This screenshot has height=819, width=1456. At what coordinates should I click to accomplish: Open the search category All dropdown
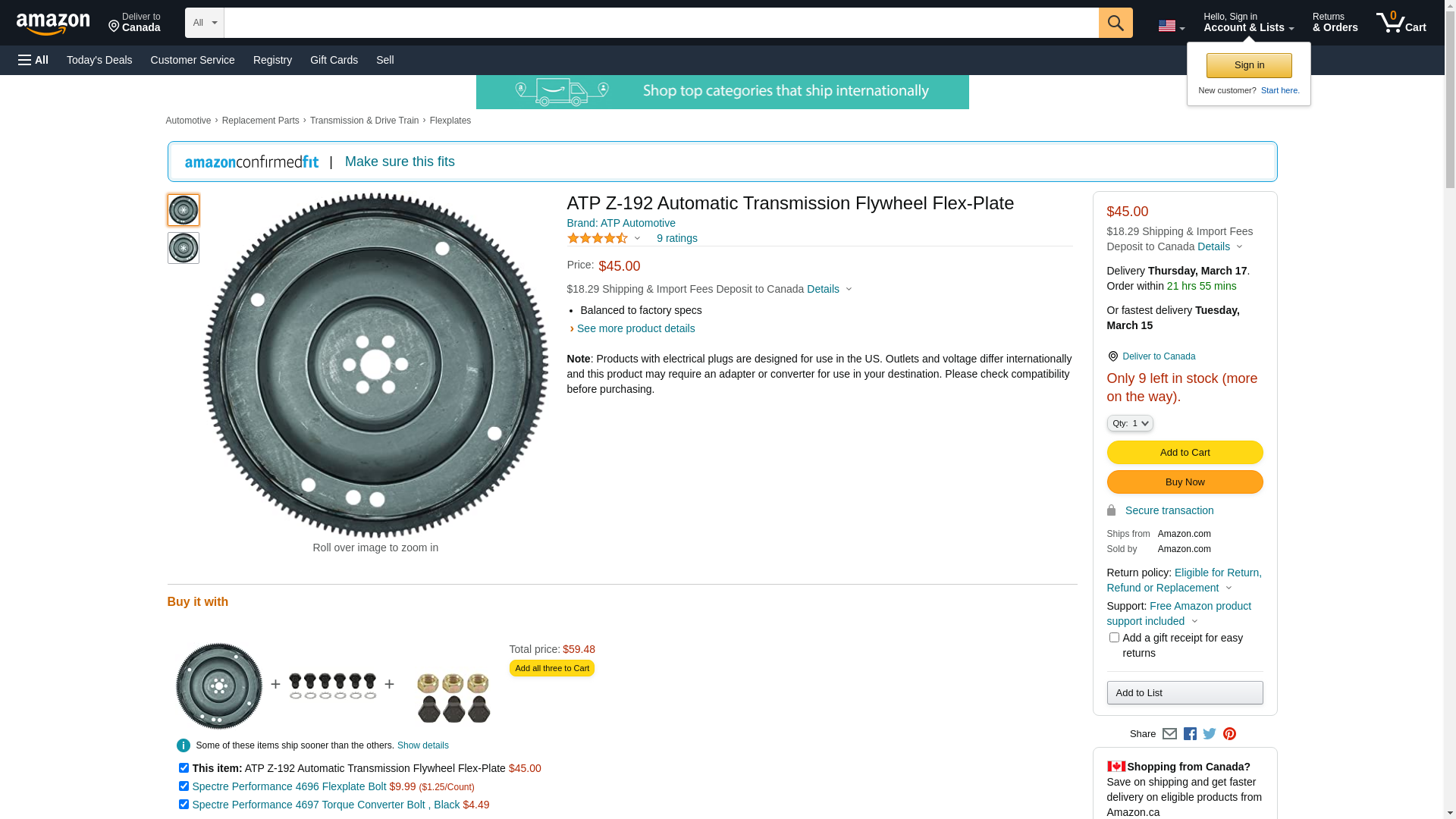204,23
